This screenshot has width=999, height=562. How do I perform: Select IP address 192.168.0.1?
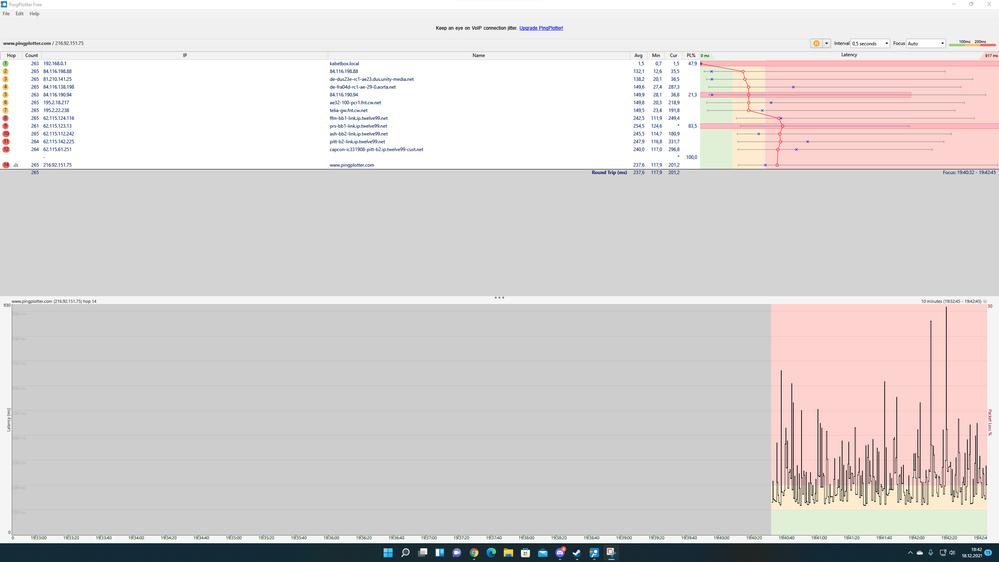pyautogui.click(x=55, y=64)
